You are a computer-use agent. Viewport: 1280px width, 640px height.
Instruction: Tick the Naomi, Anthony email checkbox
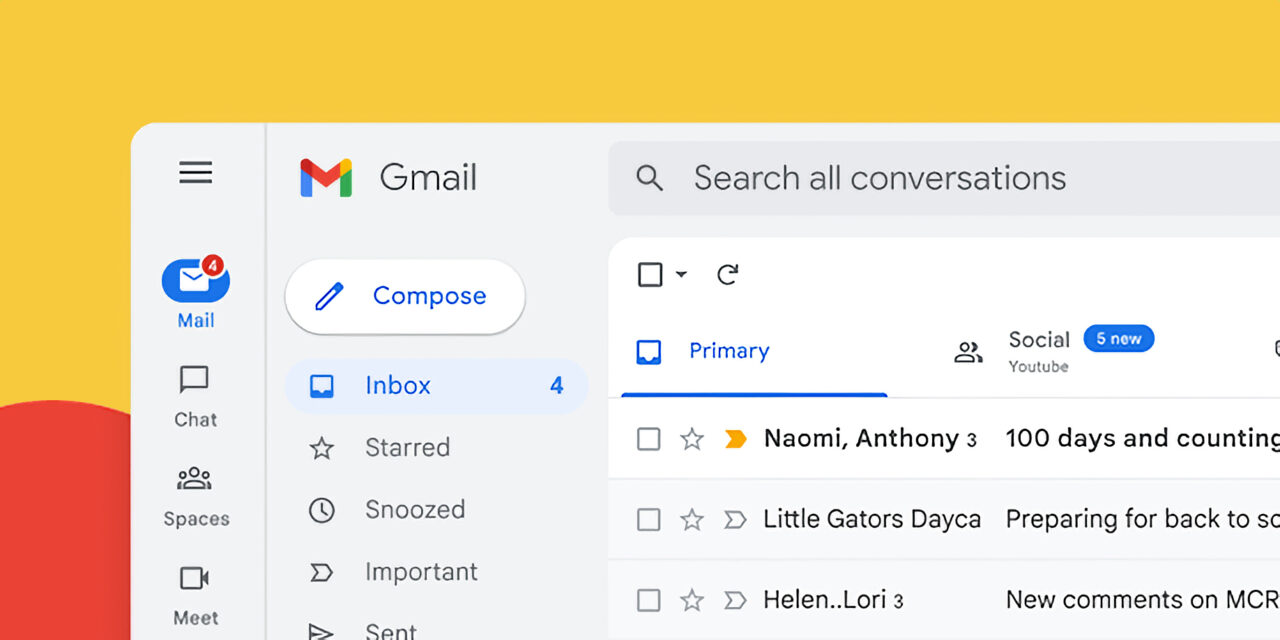pos(649,439)
